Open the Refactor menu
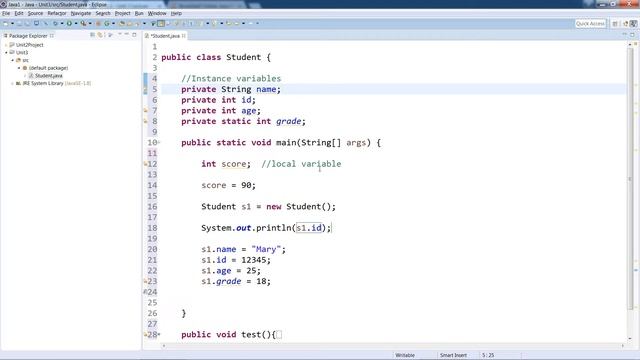Viewport: 640px width, 360px height. 57,13
